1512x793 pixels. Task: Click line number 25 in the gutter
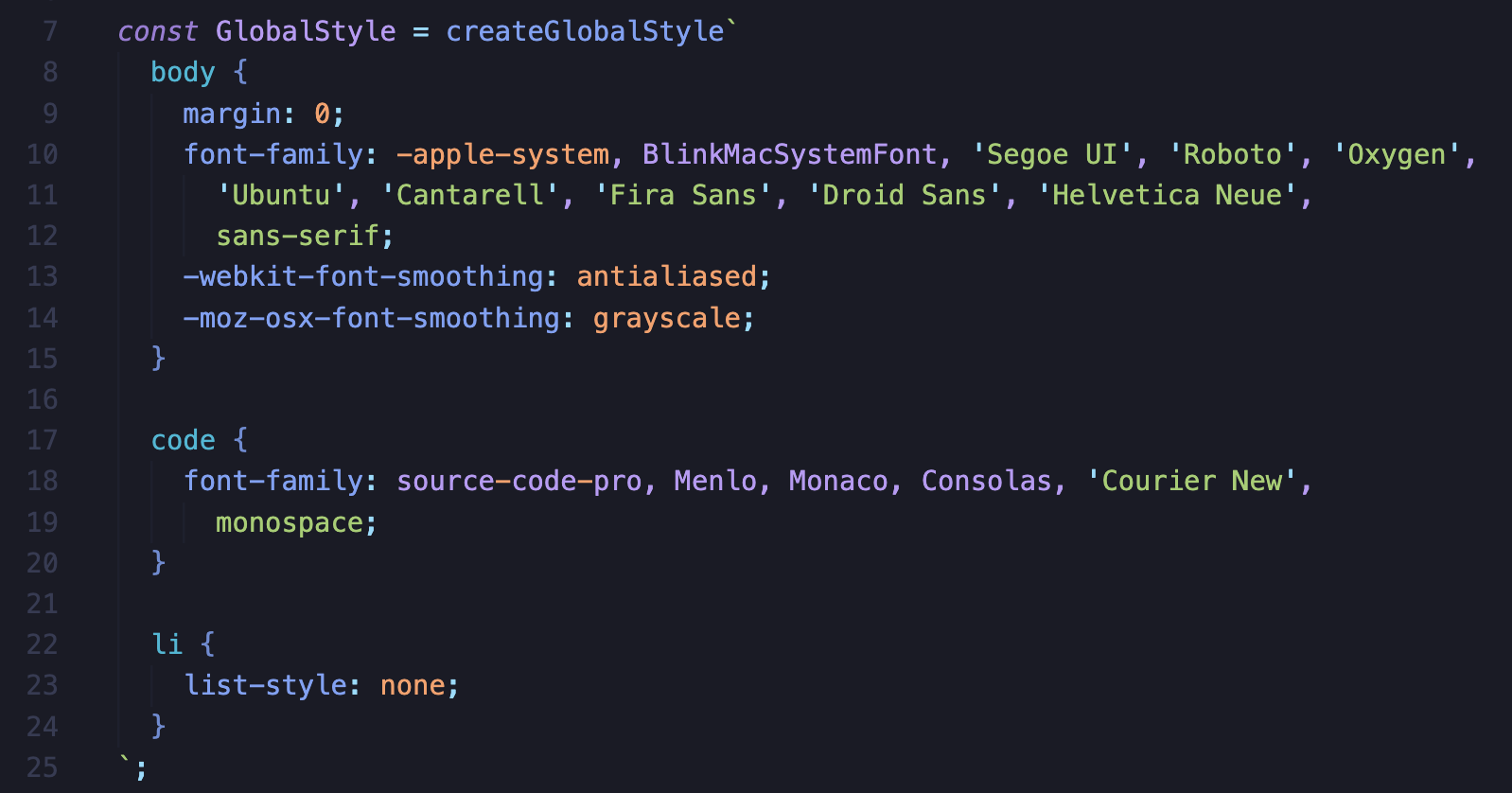(43, 767)
